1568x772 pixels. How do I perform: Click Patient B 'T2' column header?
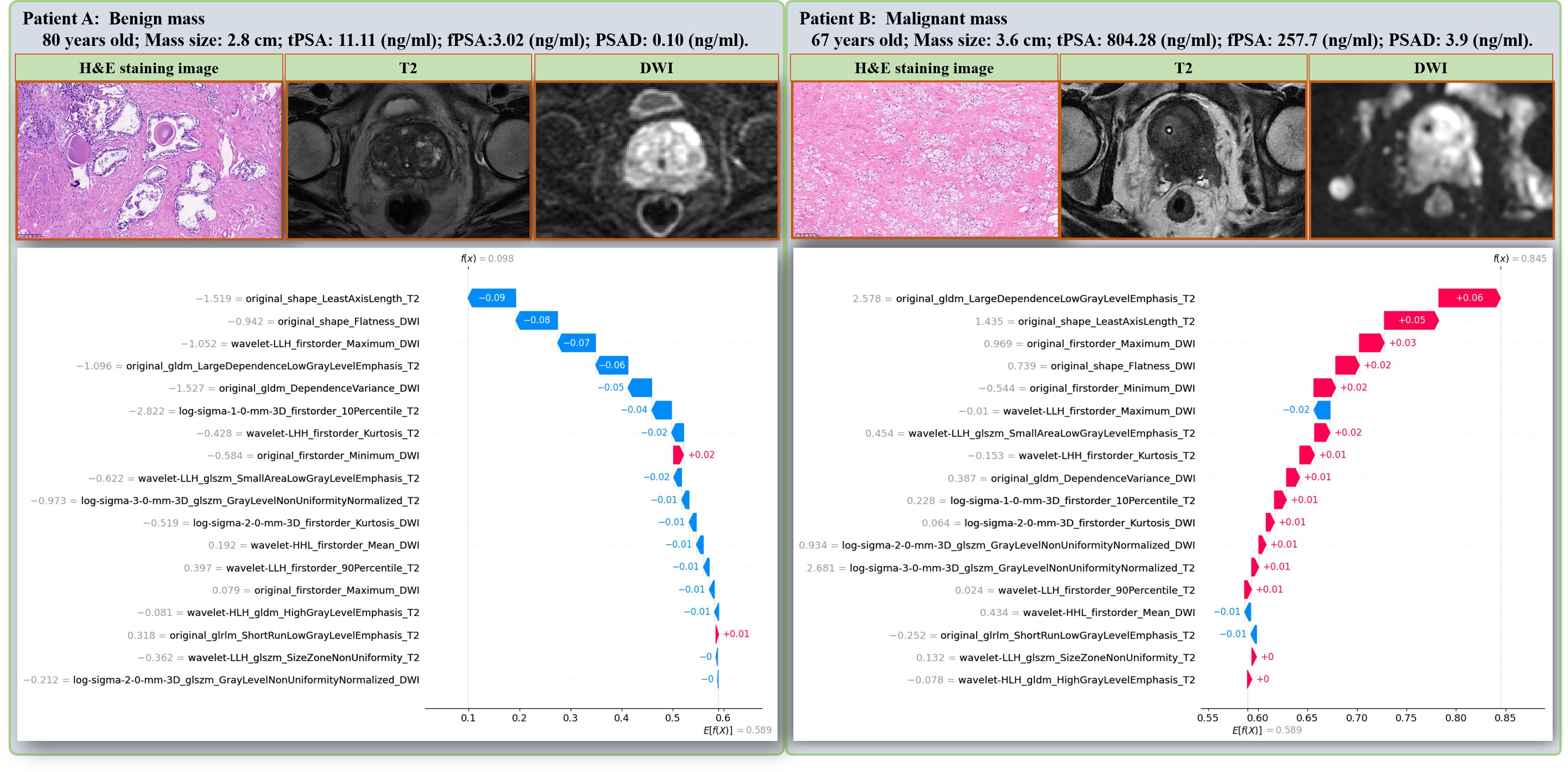[1183, 67]
